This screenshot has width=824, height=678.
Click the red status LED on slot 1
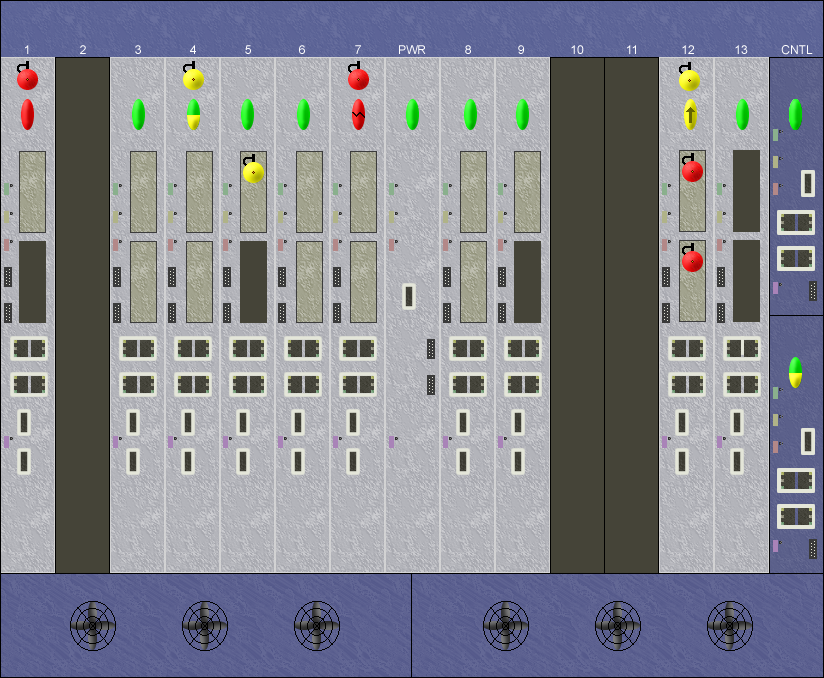[x=27, y=115]
